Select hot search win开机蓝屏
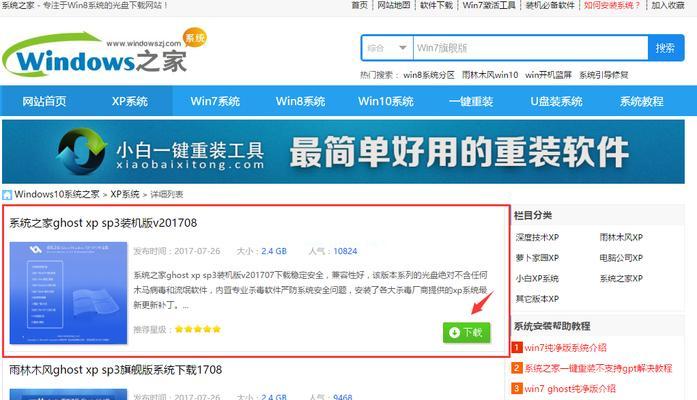The height and width of the screenshot is (400, 697). [x=548, y=75]
